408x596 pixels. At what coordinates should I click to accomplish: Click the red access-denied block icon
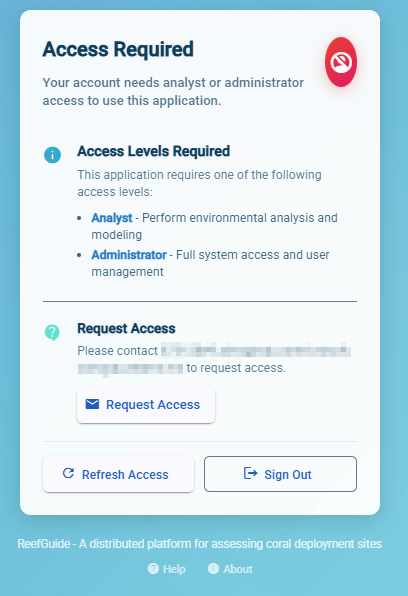(341, 62)
